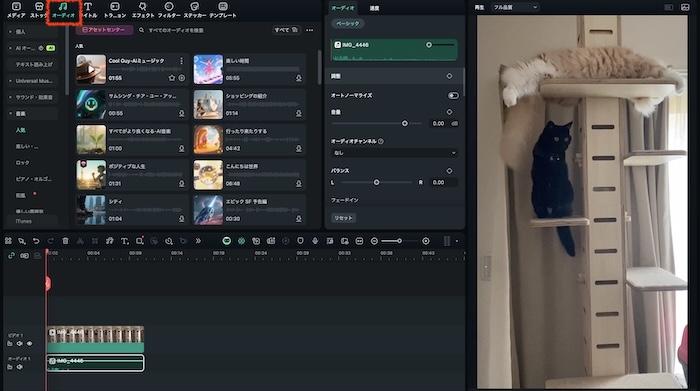Click the audio search field

(203, 30)
